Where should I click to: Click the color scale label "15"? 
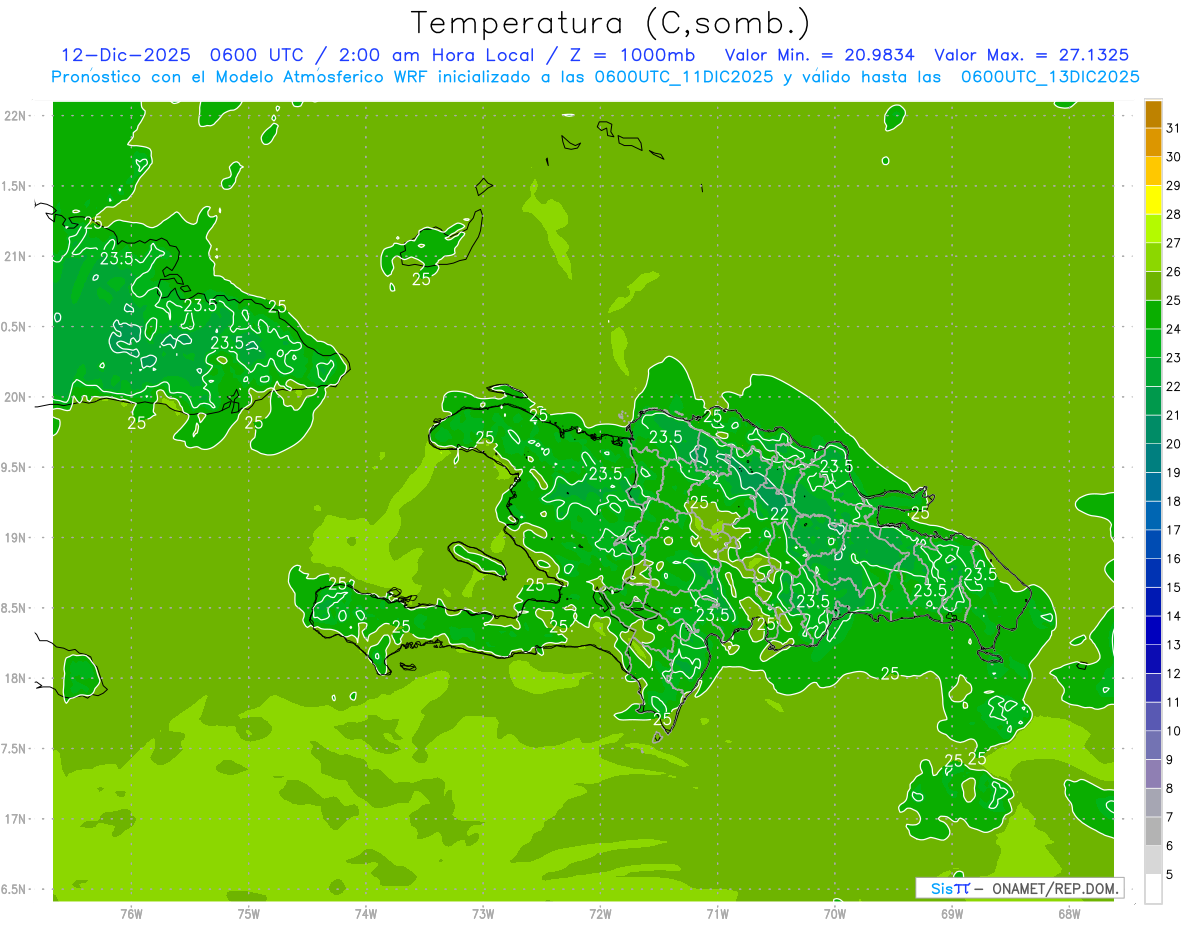tap(1174, 588)
